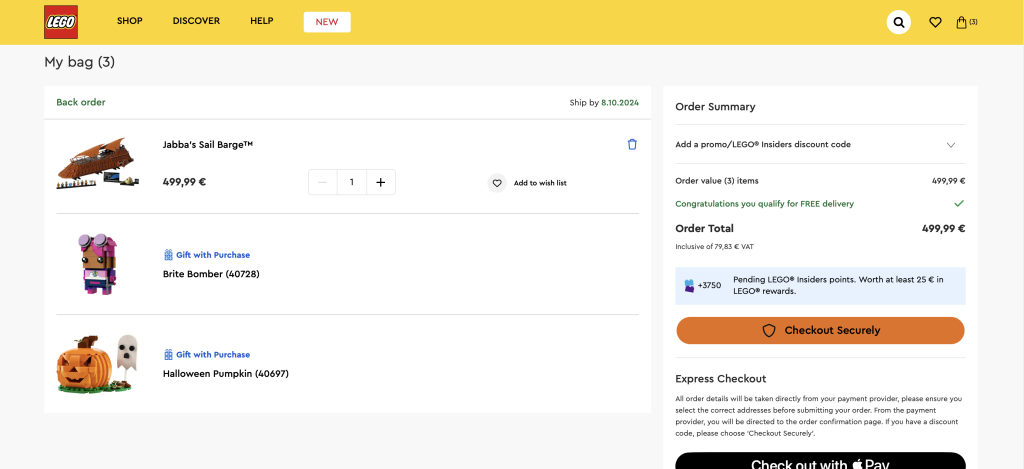Click the quantity input field
This screenshot has width=1024, height=469.
(x=351, y=182)
